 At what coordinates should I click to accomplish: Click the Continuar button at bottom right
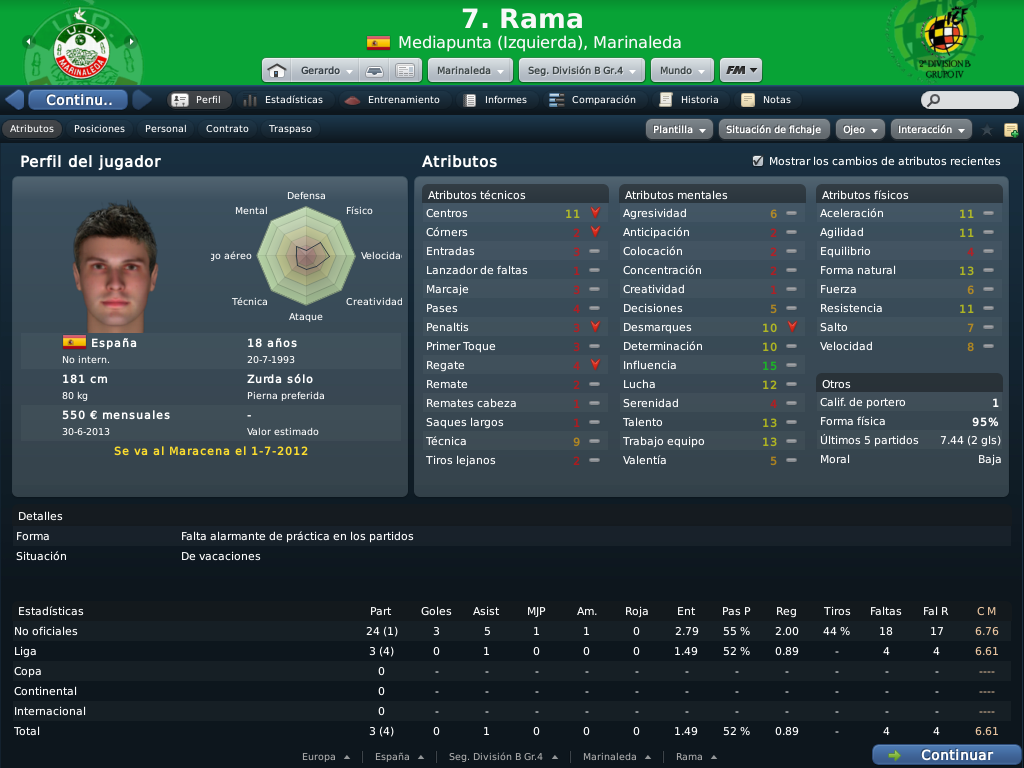(946, 755)
